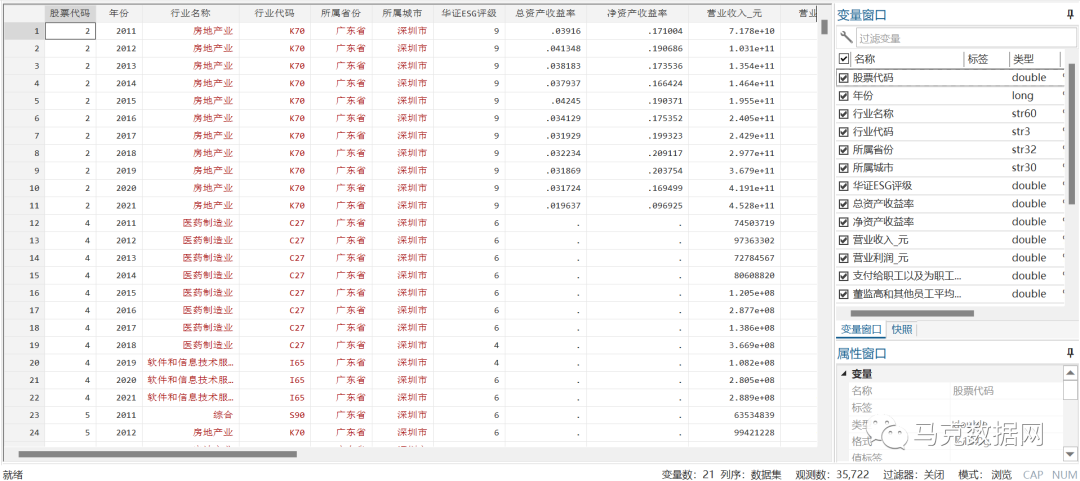This screenshot has width=1080, height=481.
Task: Uncheck the 董监高和其他员工平均 variable checkbox
Action: pos(844,294)
